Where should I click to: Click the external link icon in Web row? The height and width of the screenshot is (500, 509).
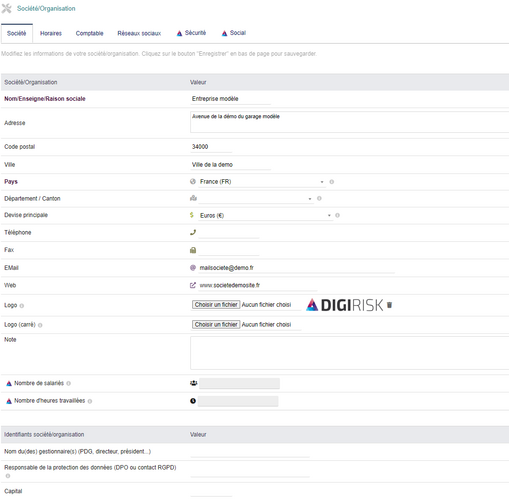193,285
